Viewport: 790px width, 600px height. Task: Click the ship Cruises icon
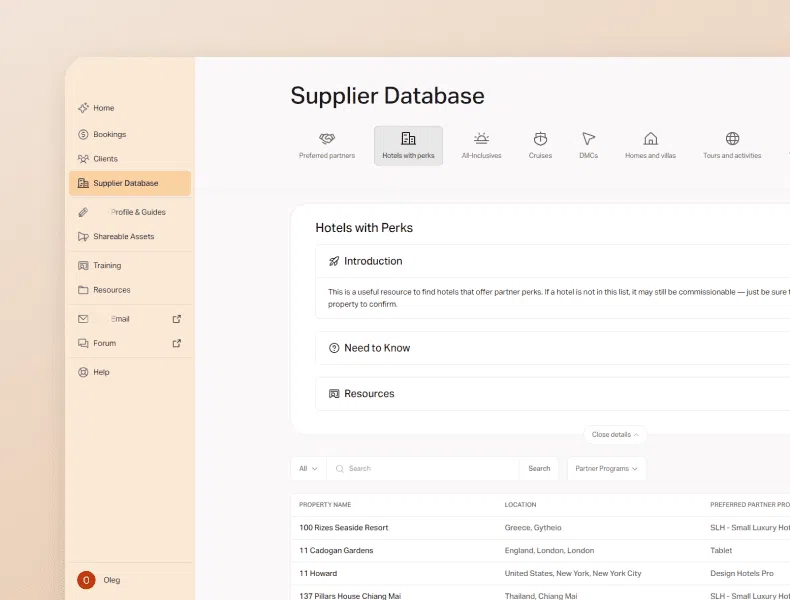(540, 138)
